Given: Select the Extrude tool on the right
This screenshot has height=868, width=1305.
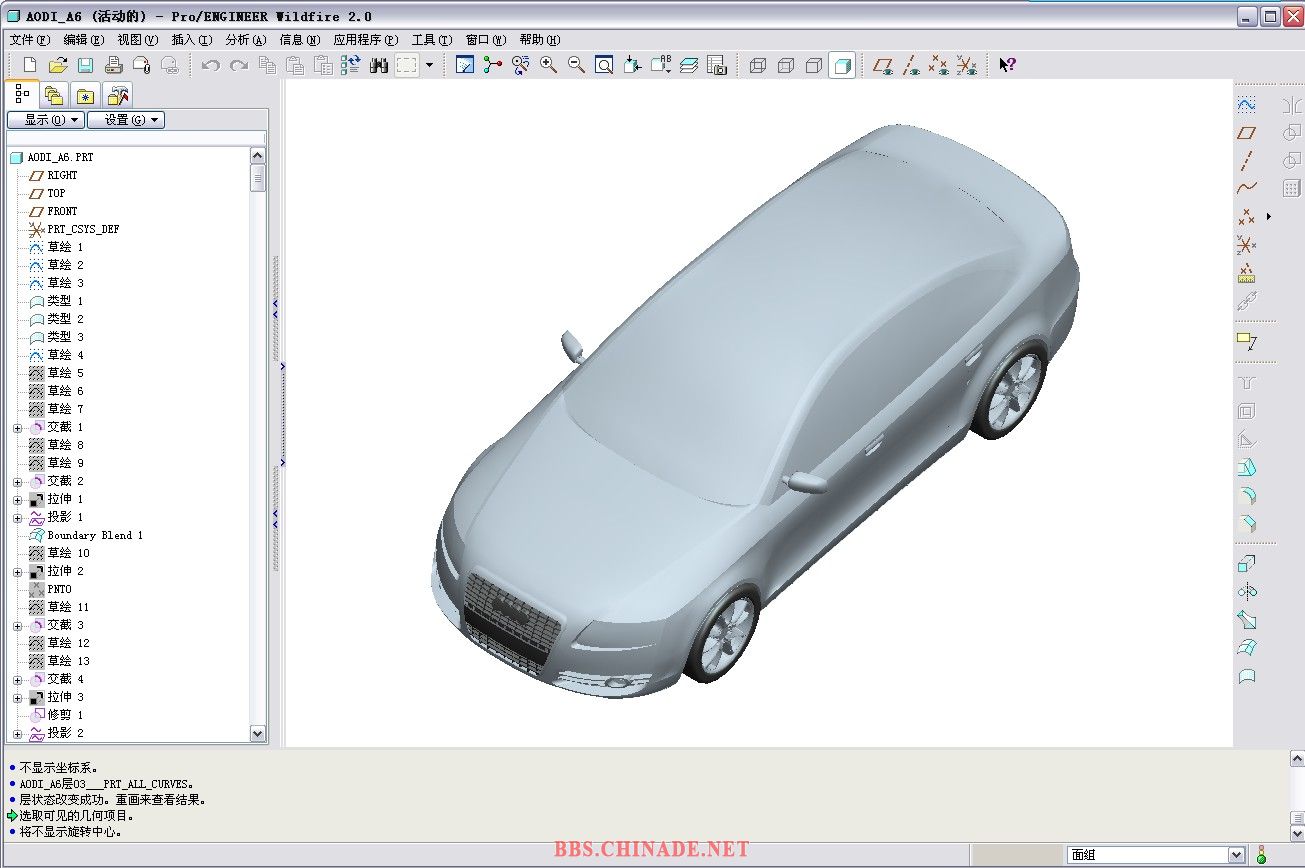Looking at the screenshot, I should pos(1246,564).
